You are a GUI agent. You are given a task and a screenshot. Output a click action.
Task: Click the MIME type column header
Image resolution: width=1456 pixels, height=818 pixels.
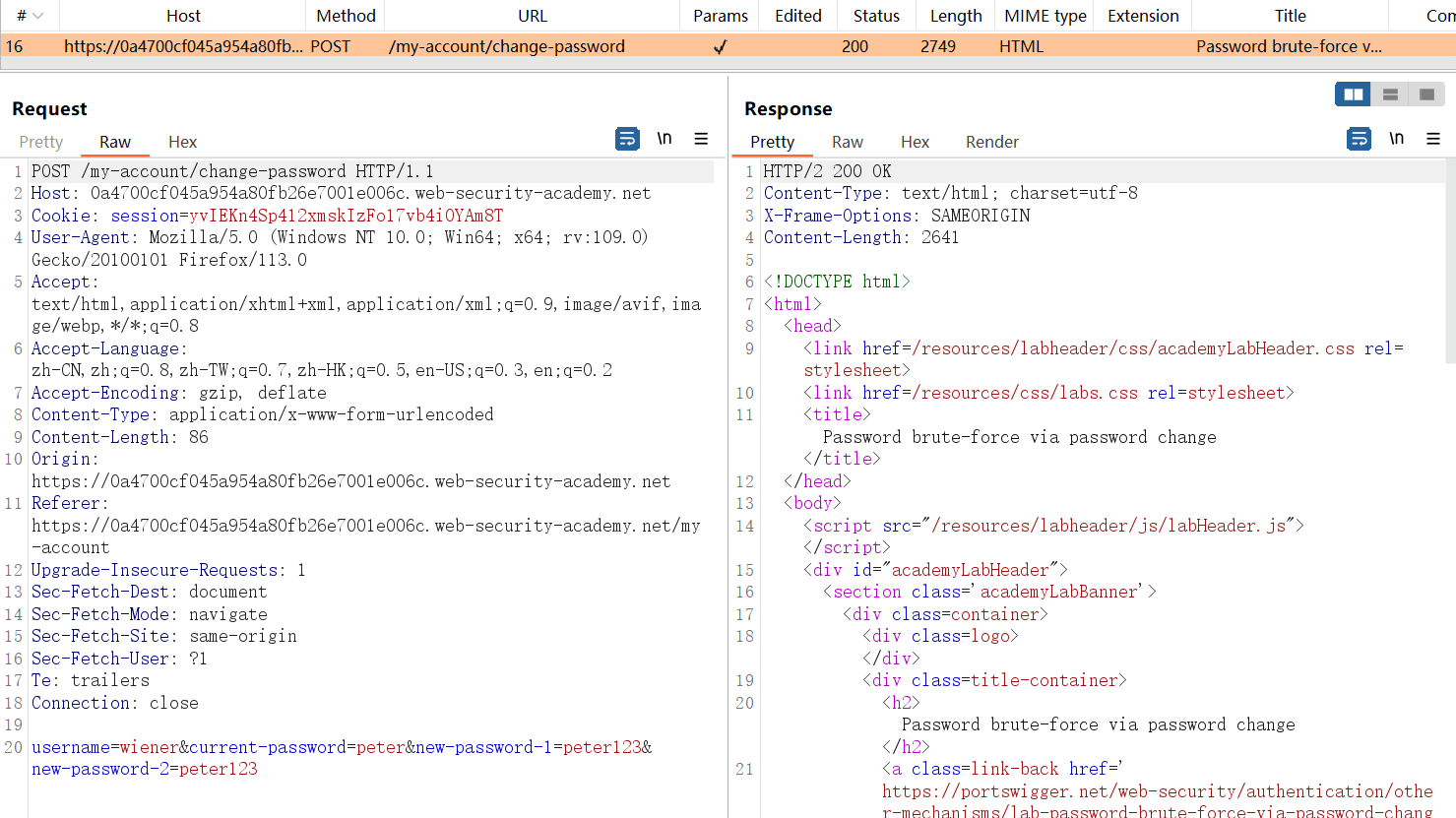tap(1045, 16)
